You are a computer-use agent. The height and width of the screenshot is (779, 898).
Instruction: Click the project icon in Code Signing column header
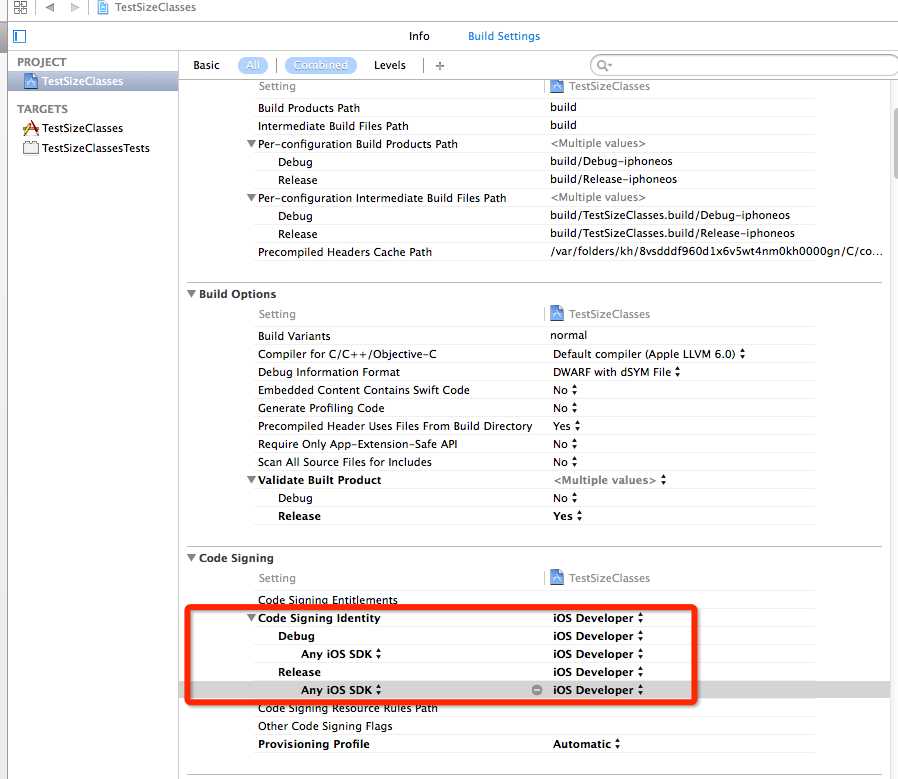click(557, 577)
